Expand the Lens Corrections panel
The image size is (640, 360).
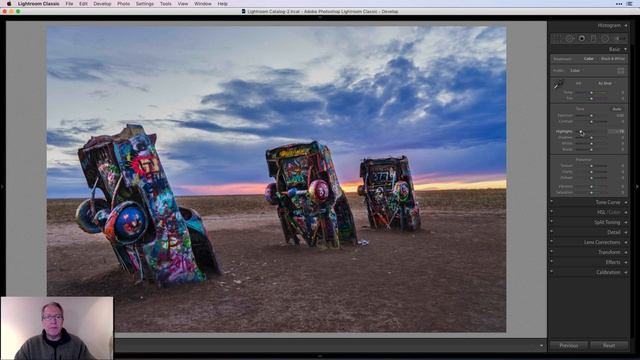[626, 242]
